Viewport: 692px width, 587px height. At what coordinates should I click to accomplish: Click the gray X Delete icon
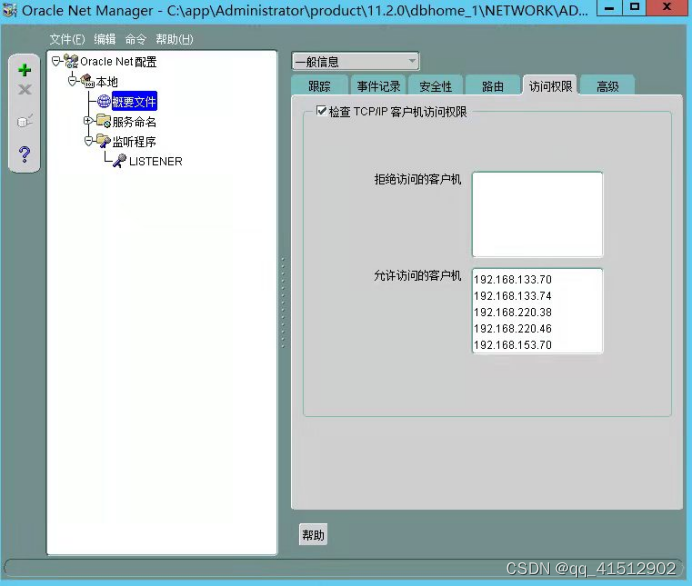pos(25,90)
